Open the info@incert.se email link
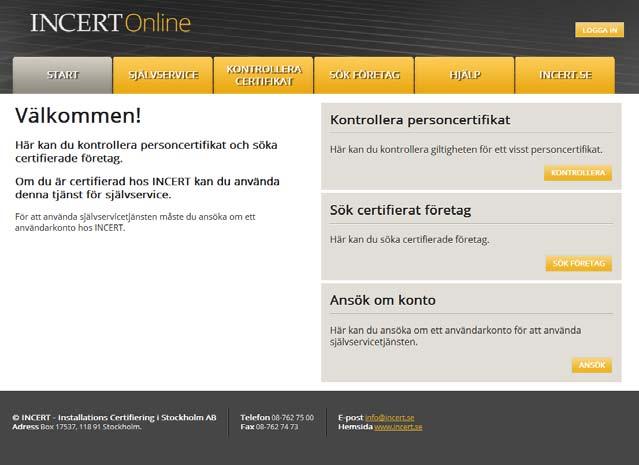The height and width of the screenshot is (465, 639). [390, 418]
